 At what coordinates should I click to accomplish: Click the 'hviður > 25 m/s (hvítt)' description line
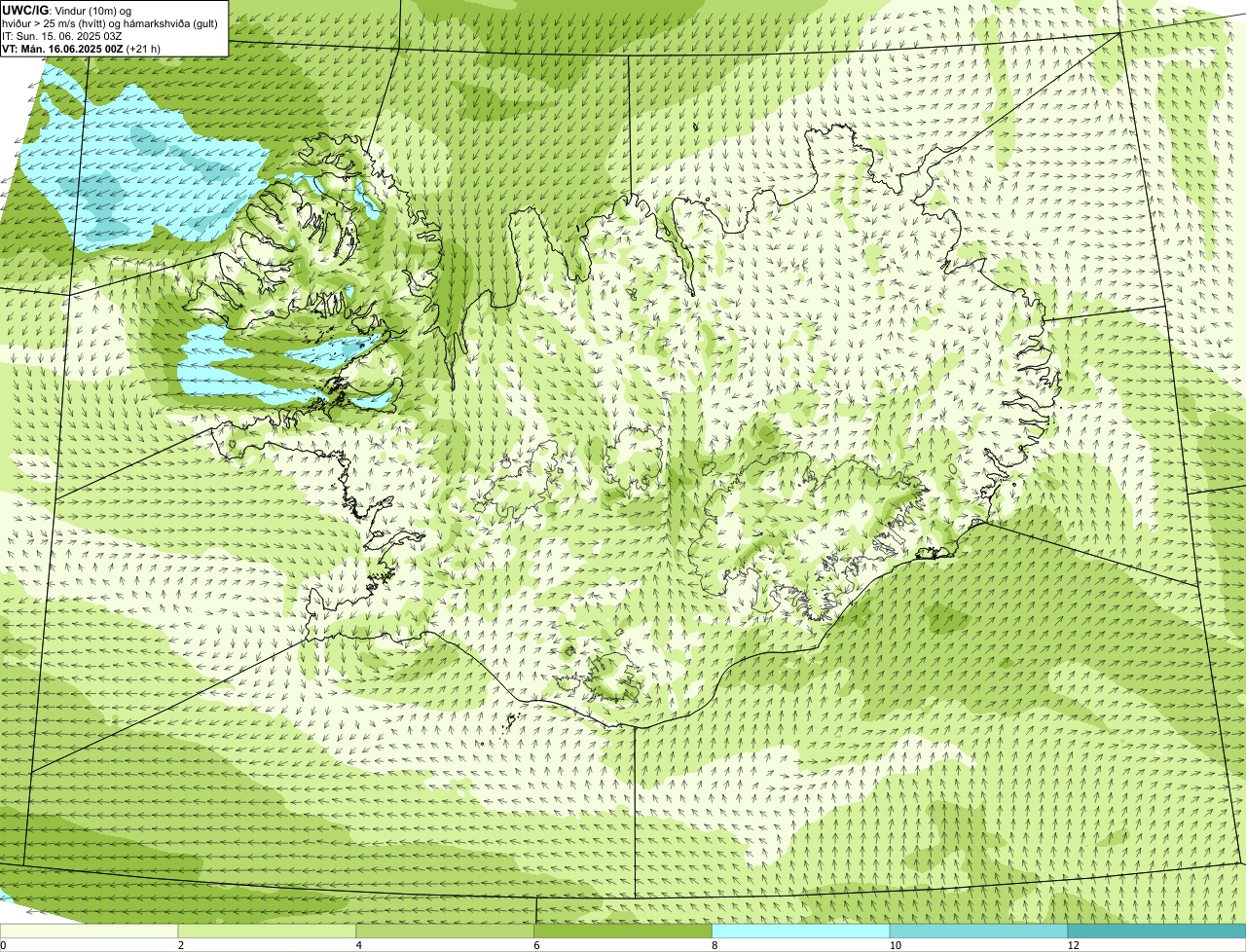coord(109,23)
